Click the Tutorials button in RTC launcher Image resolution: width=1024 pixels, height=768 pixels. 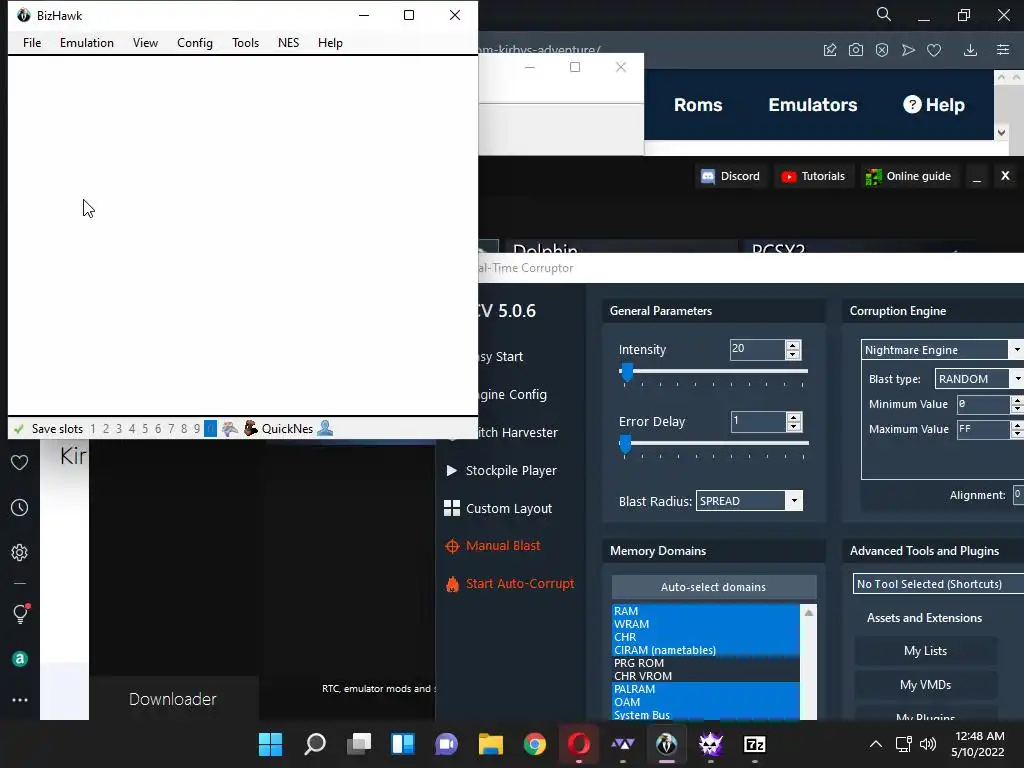(814, 176)
